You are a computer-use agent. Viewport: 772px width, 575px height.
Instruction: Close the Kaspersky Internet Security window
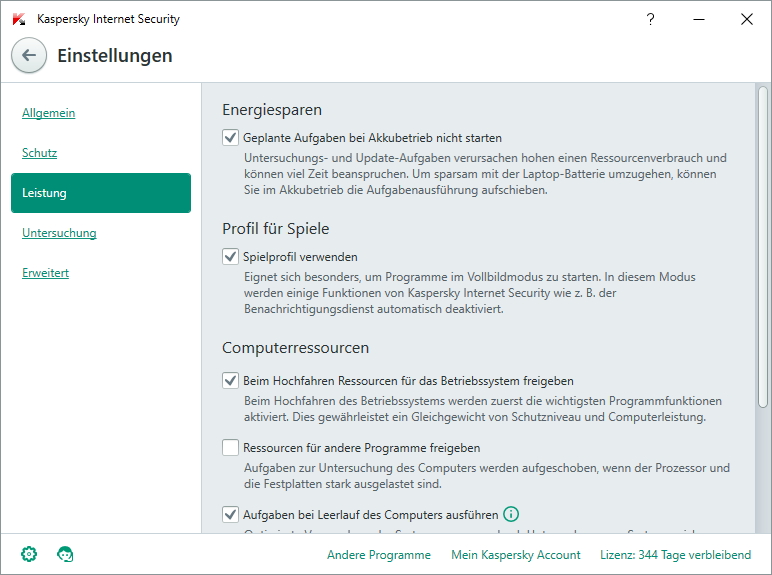click(x=747, y=19)
